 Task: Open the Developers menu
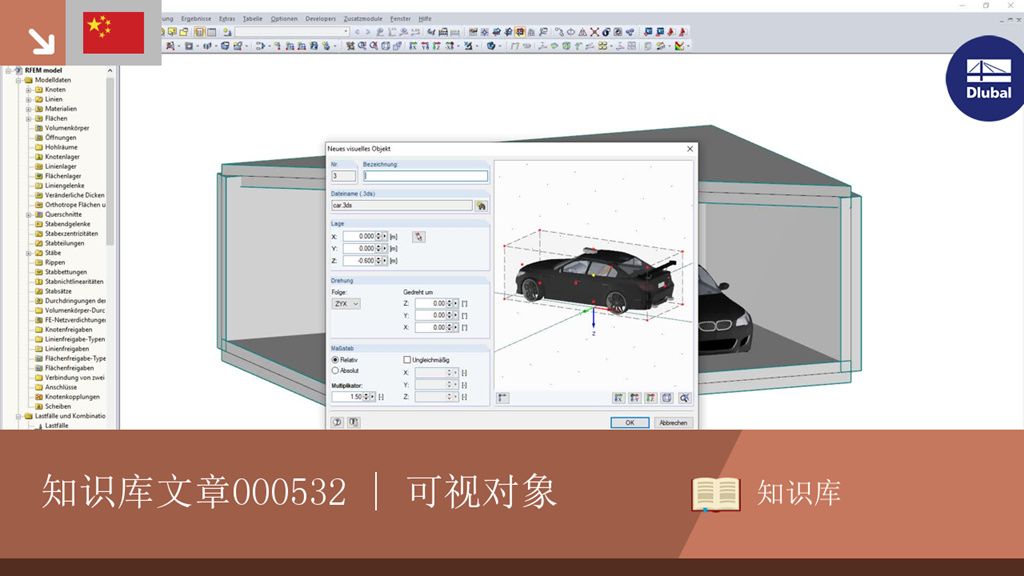[321, 19]
